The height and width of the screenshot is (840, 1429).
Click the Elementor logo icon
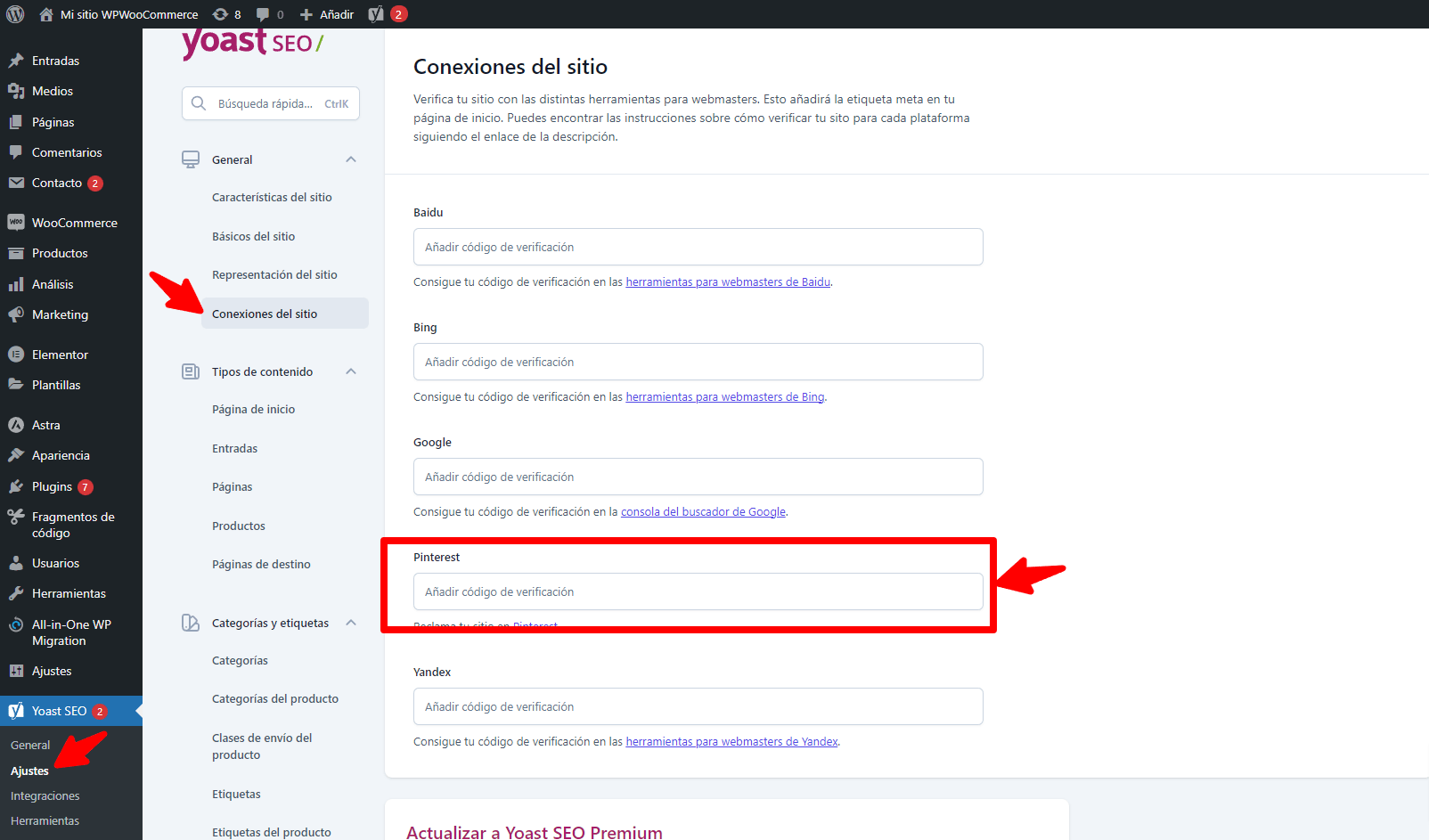(x=16, y=355)
